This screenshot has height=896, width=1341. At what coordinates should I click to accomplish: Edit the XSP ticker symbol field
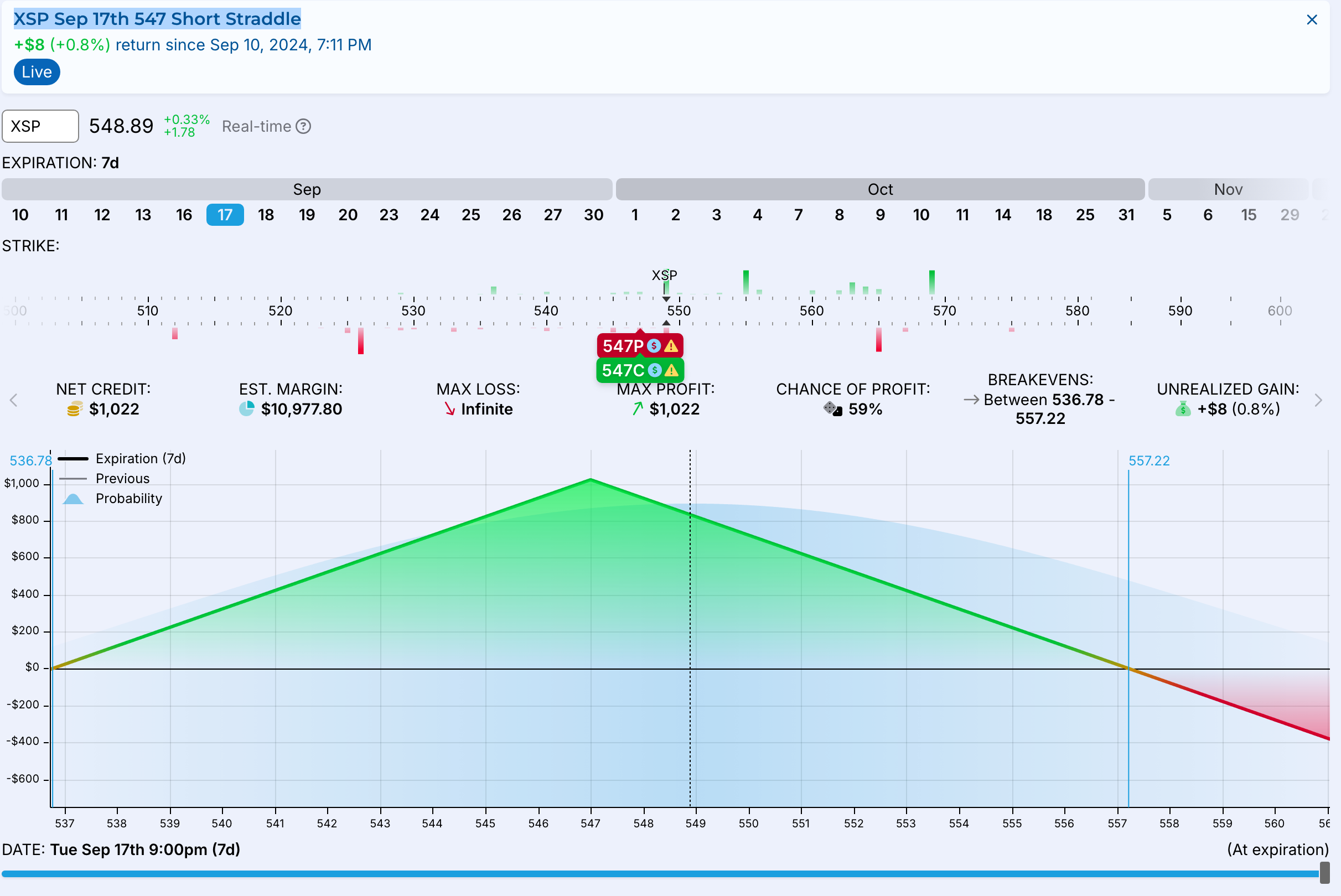[x=40, y=126]
